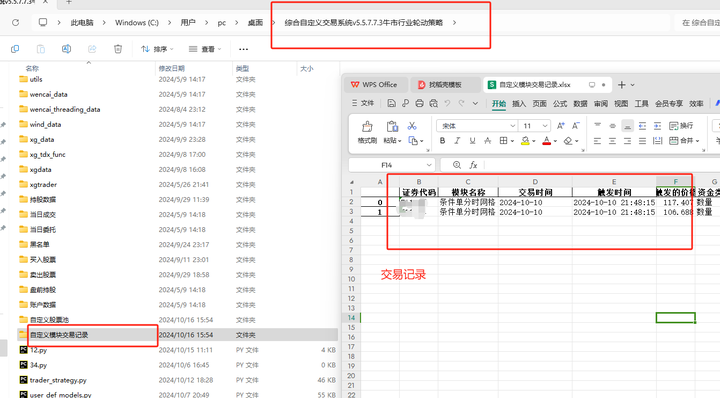Toggle Italic formatting in WPS
The image size is (720, 398).
pos(457,140)
